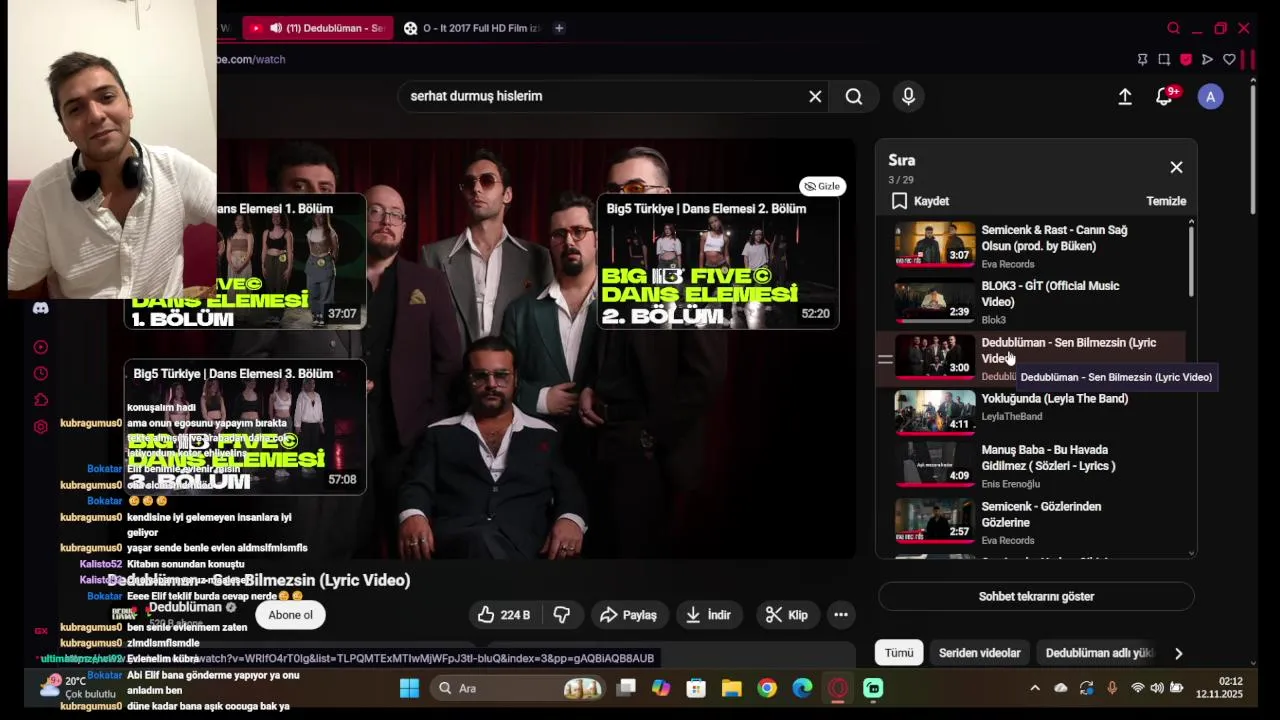Viewport: 1280px width, 720px height.
Task: Open the weather widget showing 20°C
Action: [x=78, y=688]
